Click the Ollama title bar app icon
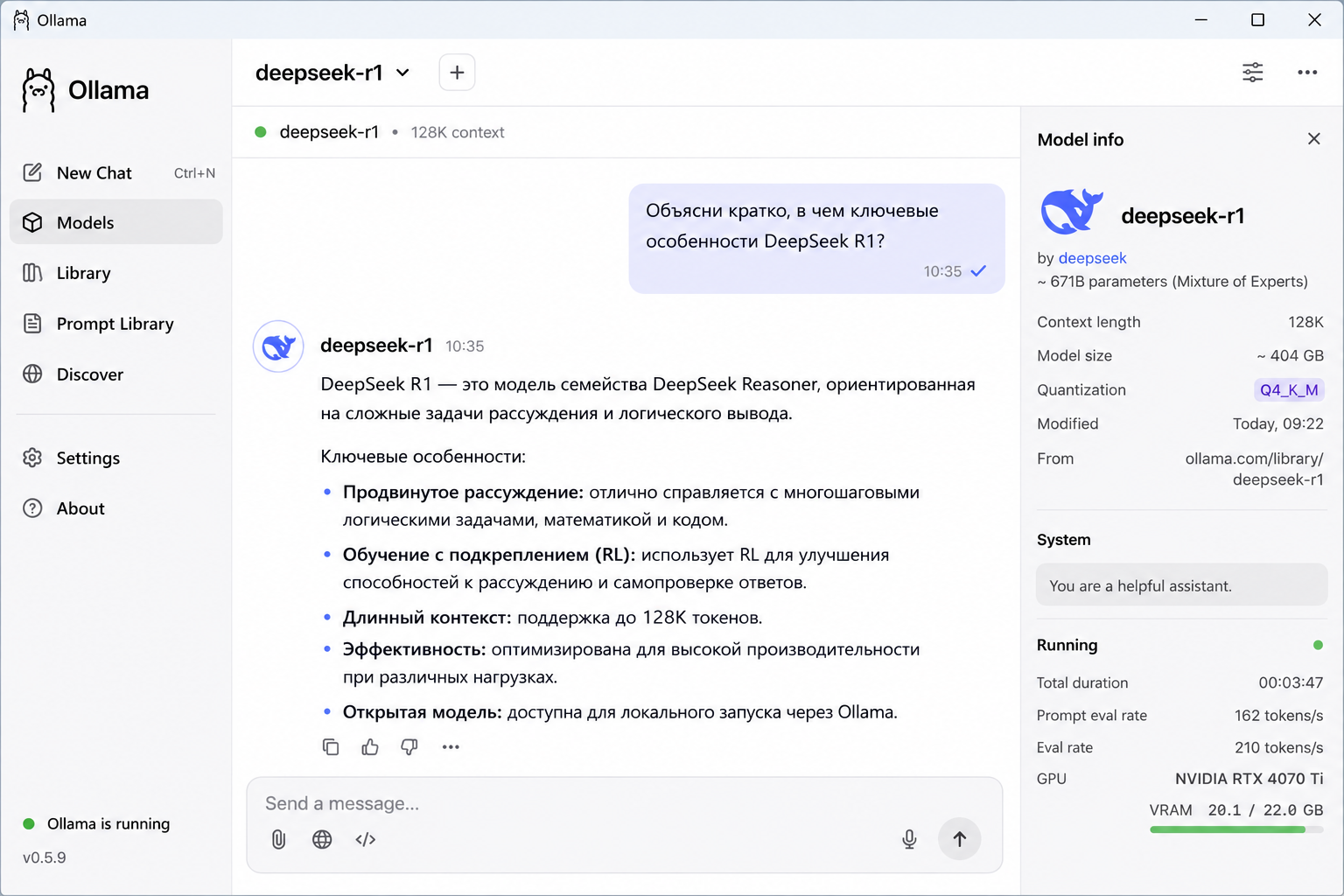1344x896 pixels. pyautogui.click(x=21, y=20)
